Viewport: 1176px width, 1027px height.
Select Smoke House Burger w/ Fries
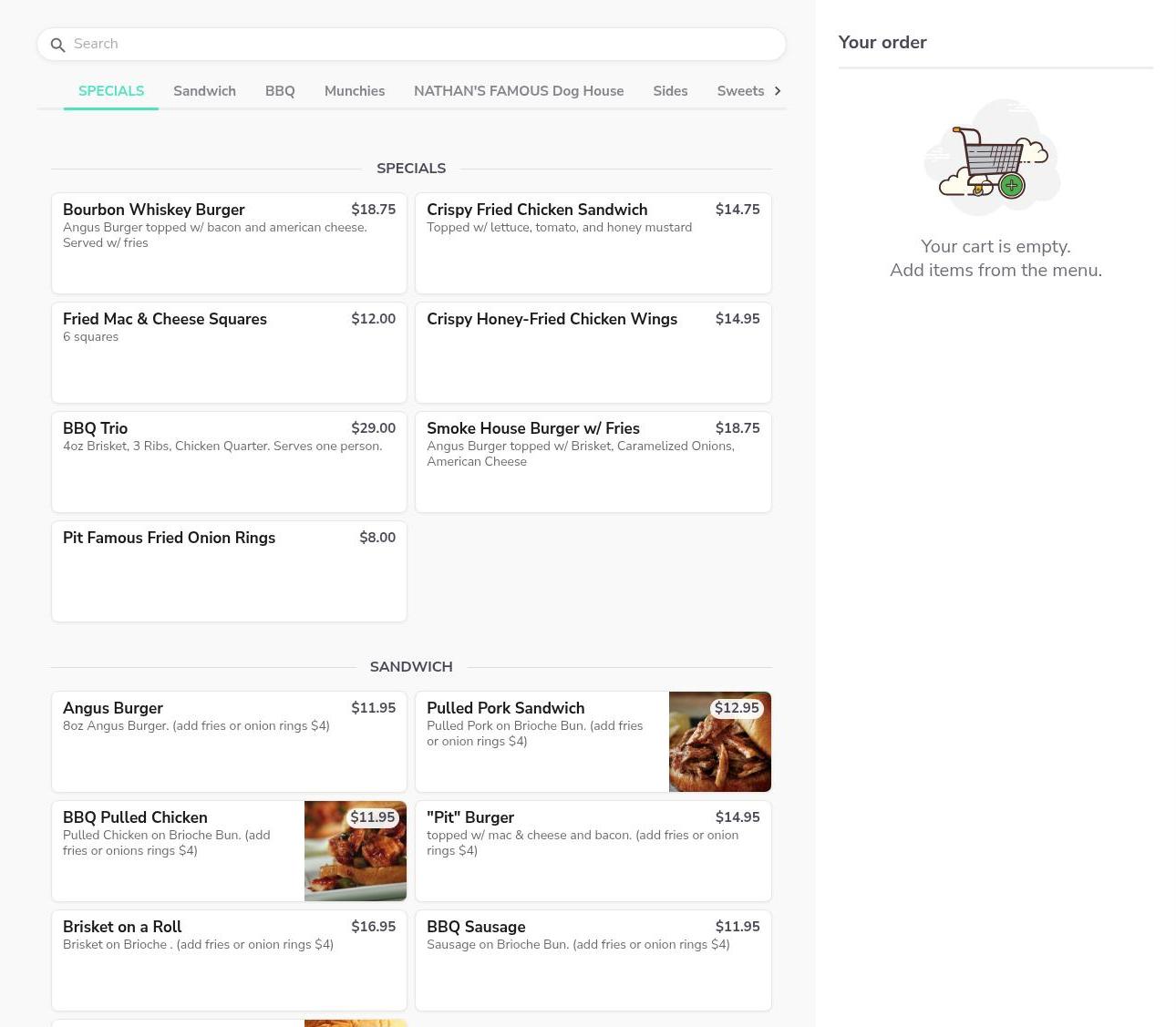click(x=593, y=462)
